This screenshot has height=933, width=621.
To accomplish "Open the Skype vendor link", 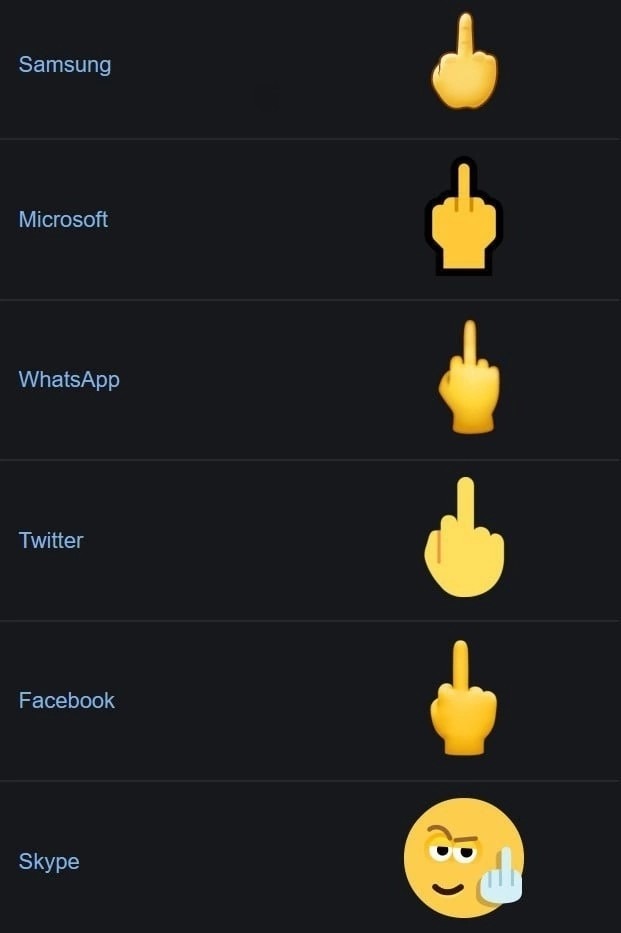I will [49, 862].
